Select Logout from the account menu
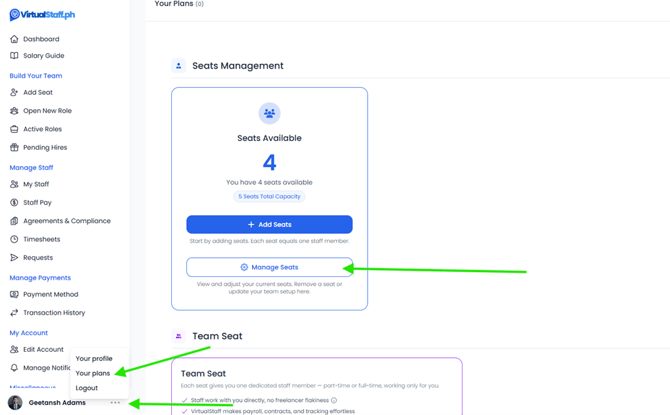Viewport: 670px width, 415px height. click(87, 388)
